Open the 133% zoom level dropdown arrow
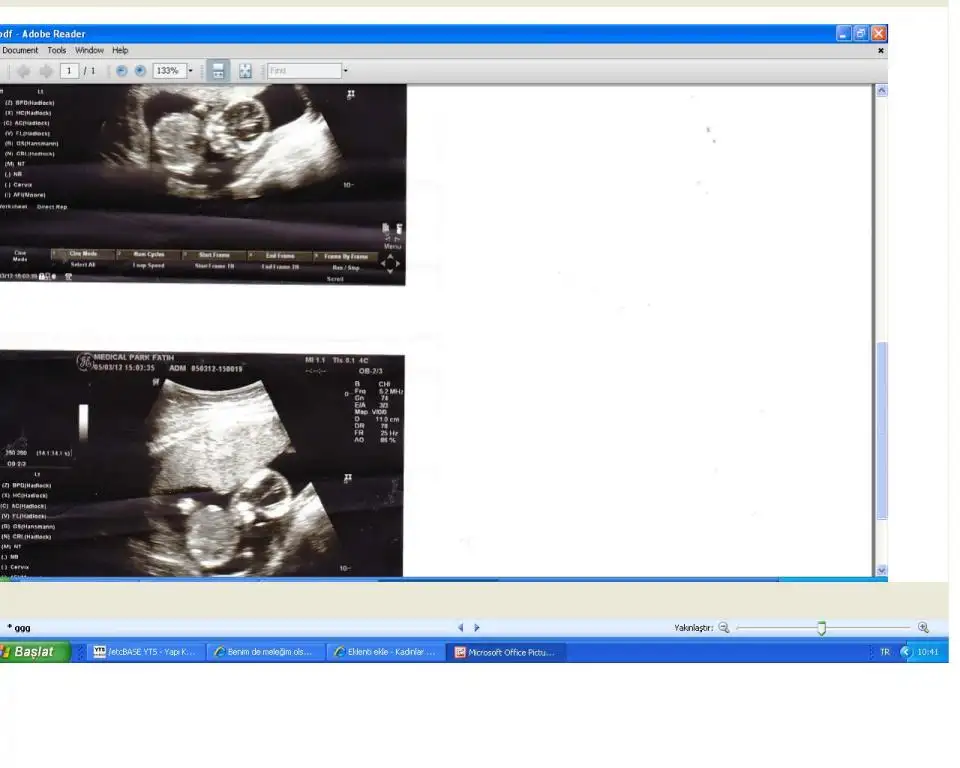The image size is (960, 768). click(x=190, y=71)
